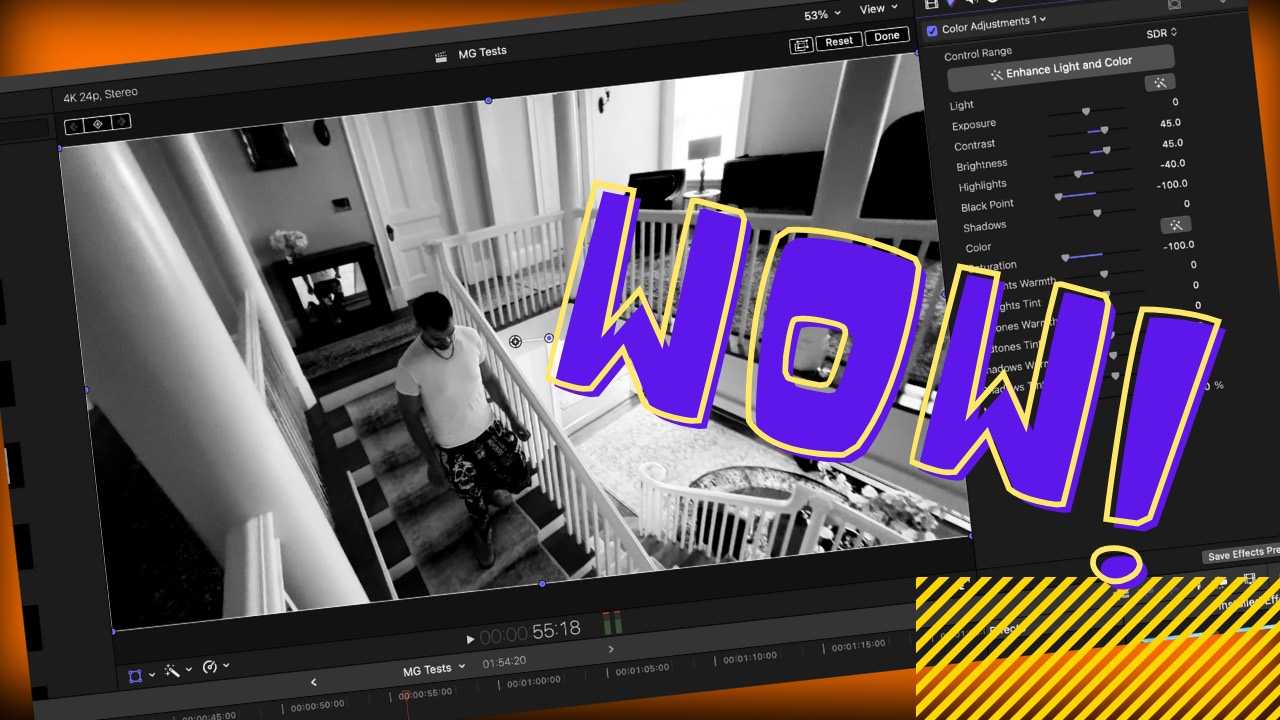
Task: Click the Reset button above the viewer
Action: tap(839, 41)
